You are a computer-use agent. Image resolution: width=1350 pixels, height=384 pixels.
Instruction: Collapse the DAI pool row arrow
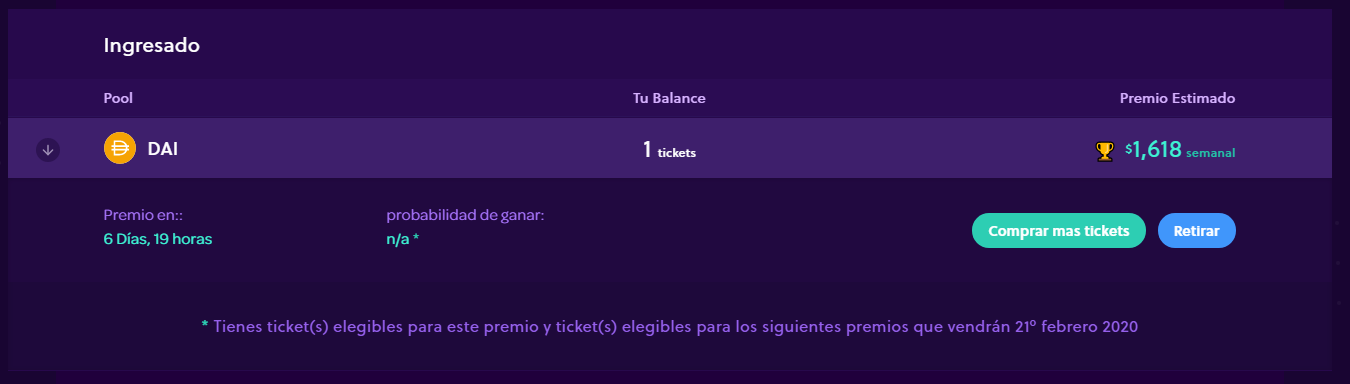click(x=48, y=150)
